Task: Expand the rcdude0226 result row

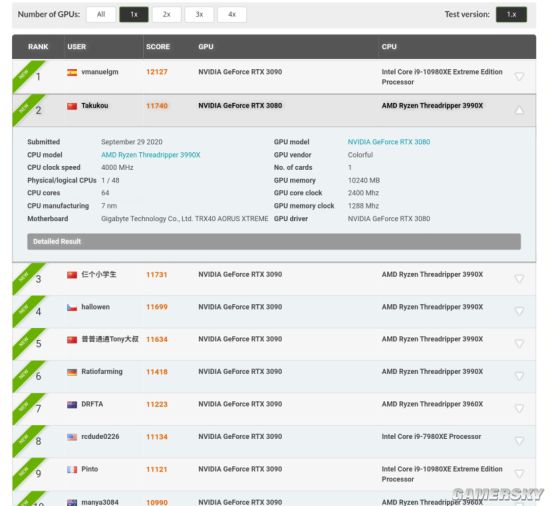Action: pos(519,441)
